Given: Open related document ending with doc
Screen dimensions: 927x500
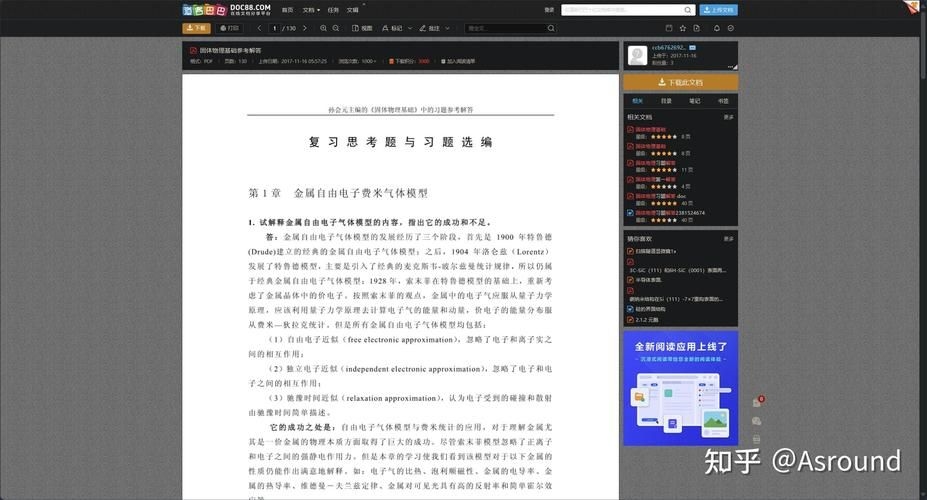Looking at the screenshot, I should (660, 196).
